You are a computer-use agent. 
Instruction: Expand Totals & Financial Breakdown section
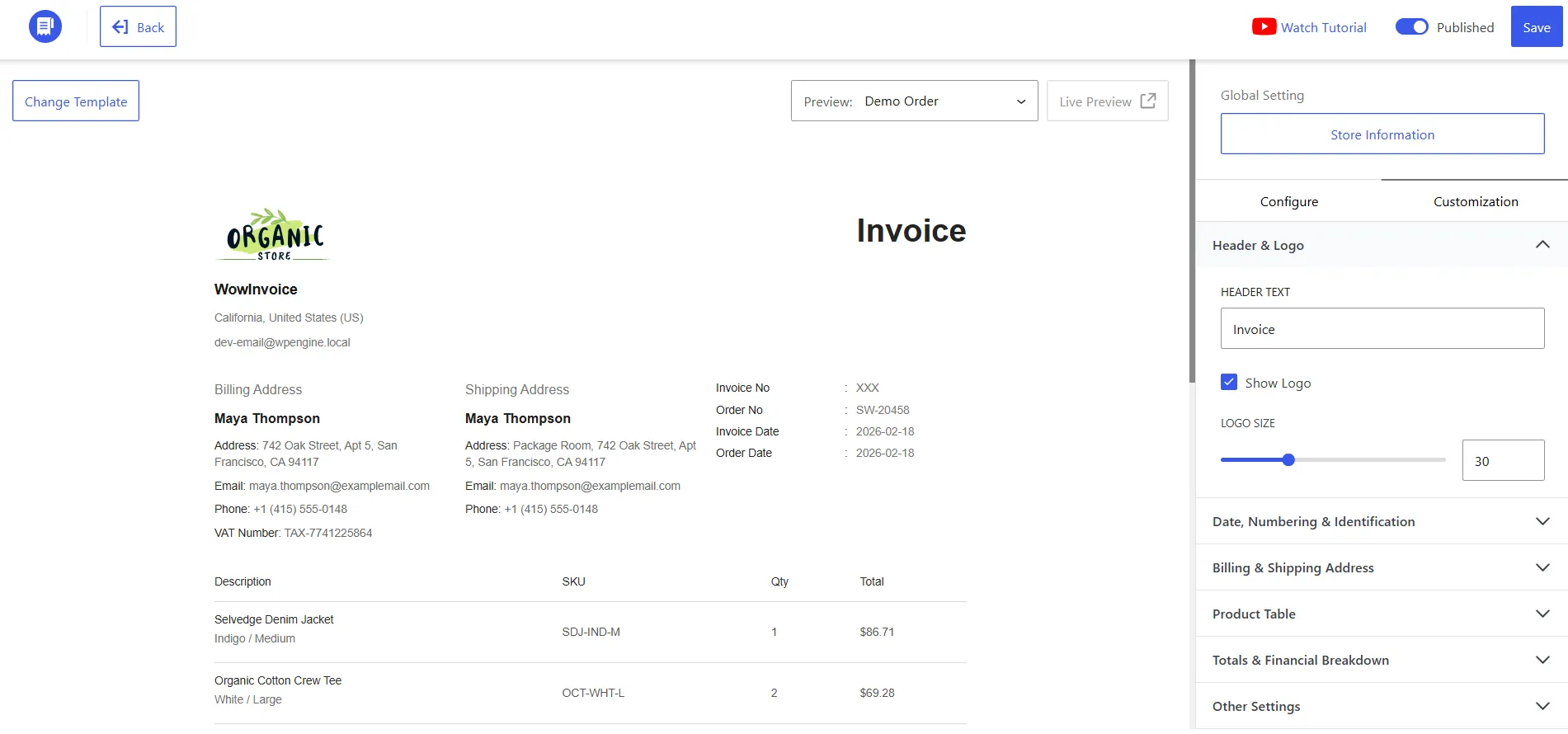coord(1382,660)
